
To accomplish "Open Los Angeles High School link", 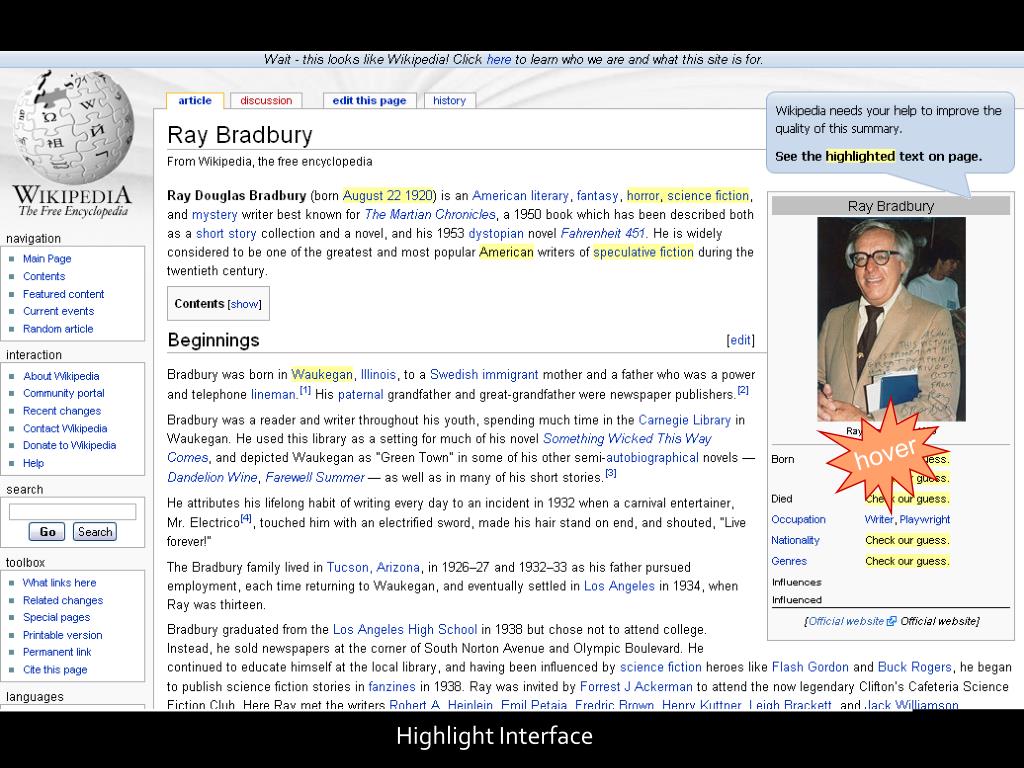I will coord(405,630).
